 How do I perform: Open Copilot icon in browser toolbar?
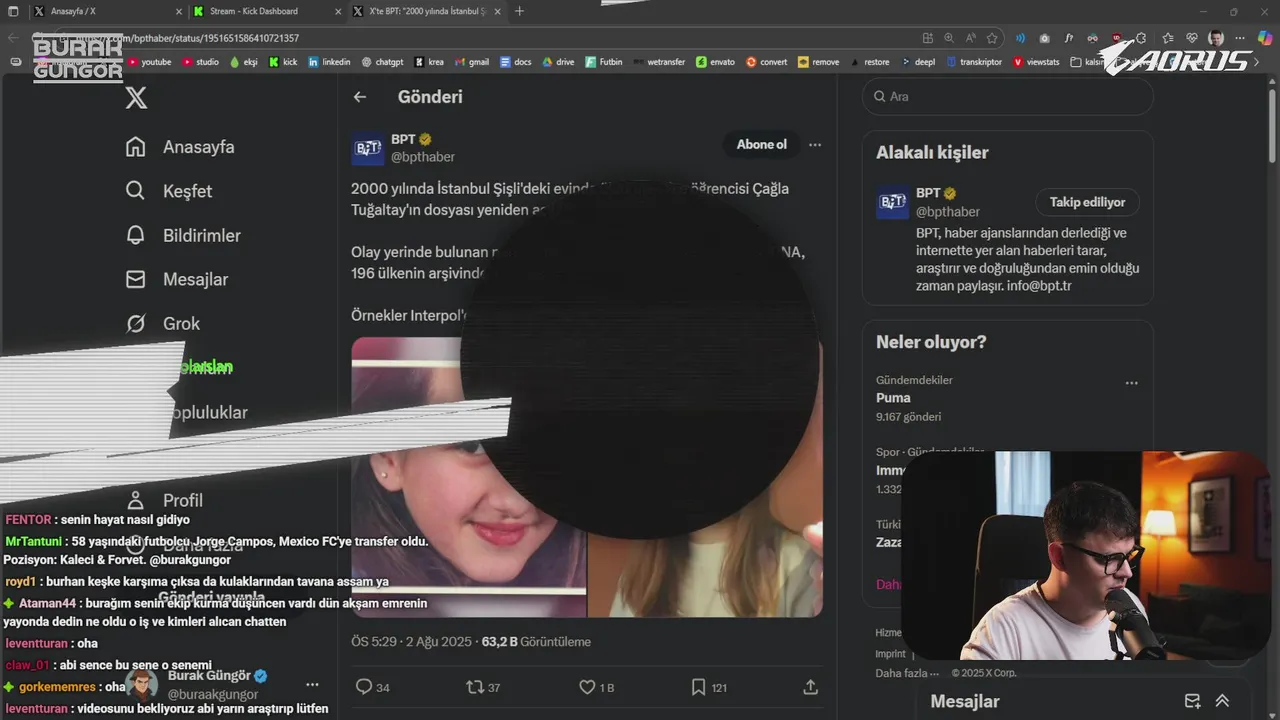tap(1265, 38)
